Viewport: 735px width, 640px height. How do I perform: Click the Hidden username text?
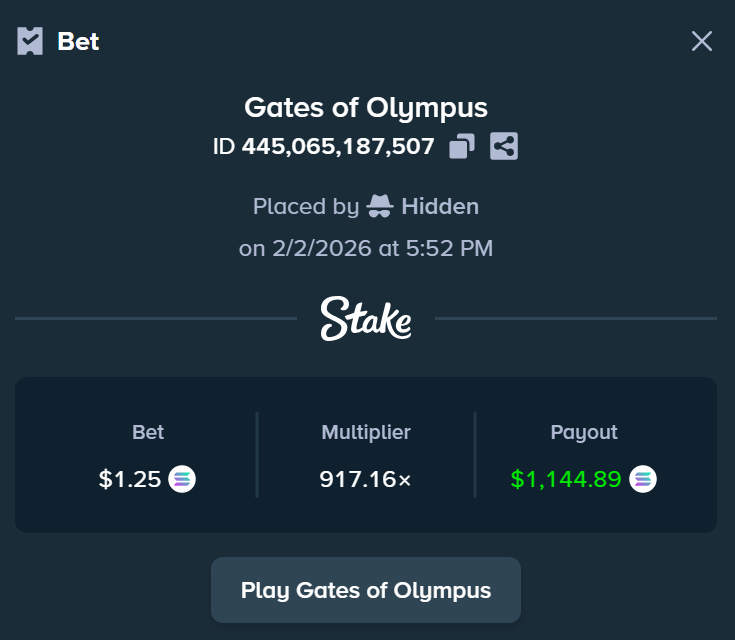tap(440, 207)
